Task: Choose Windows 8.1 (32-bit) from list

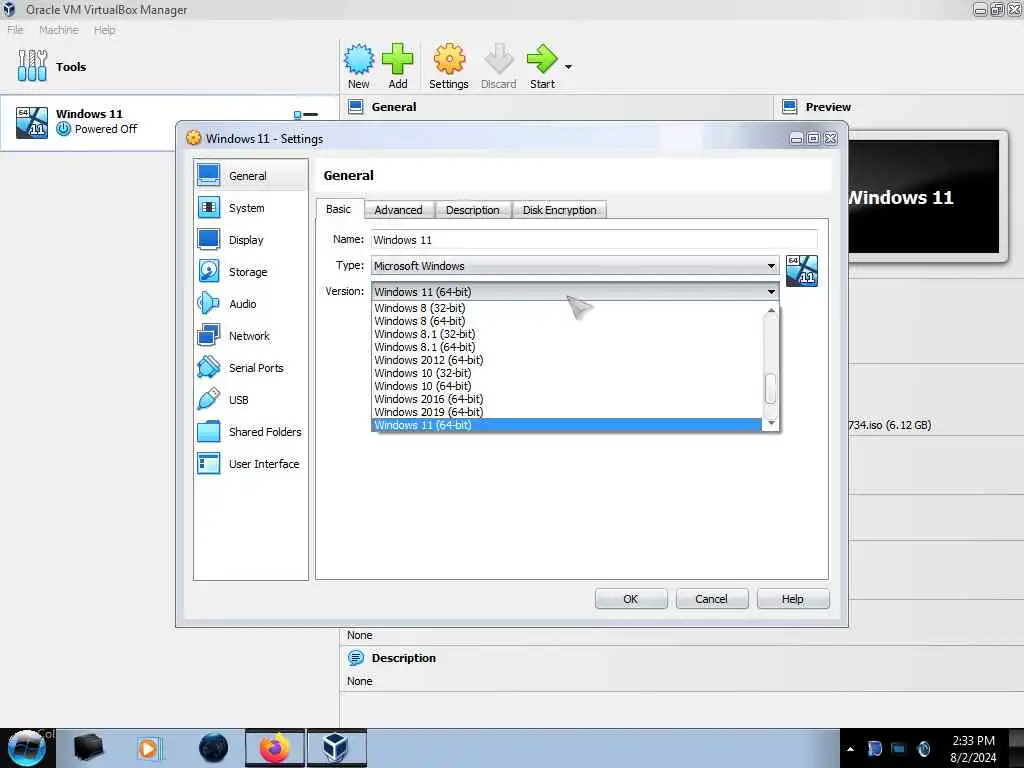Action: click(566, 334)
